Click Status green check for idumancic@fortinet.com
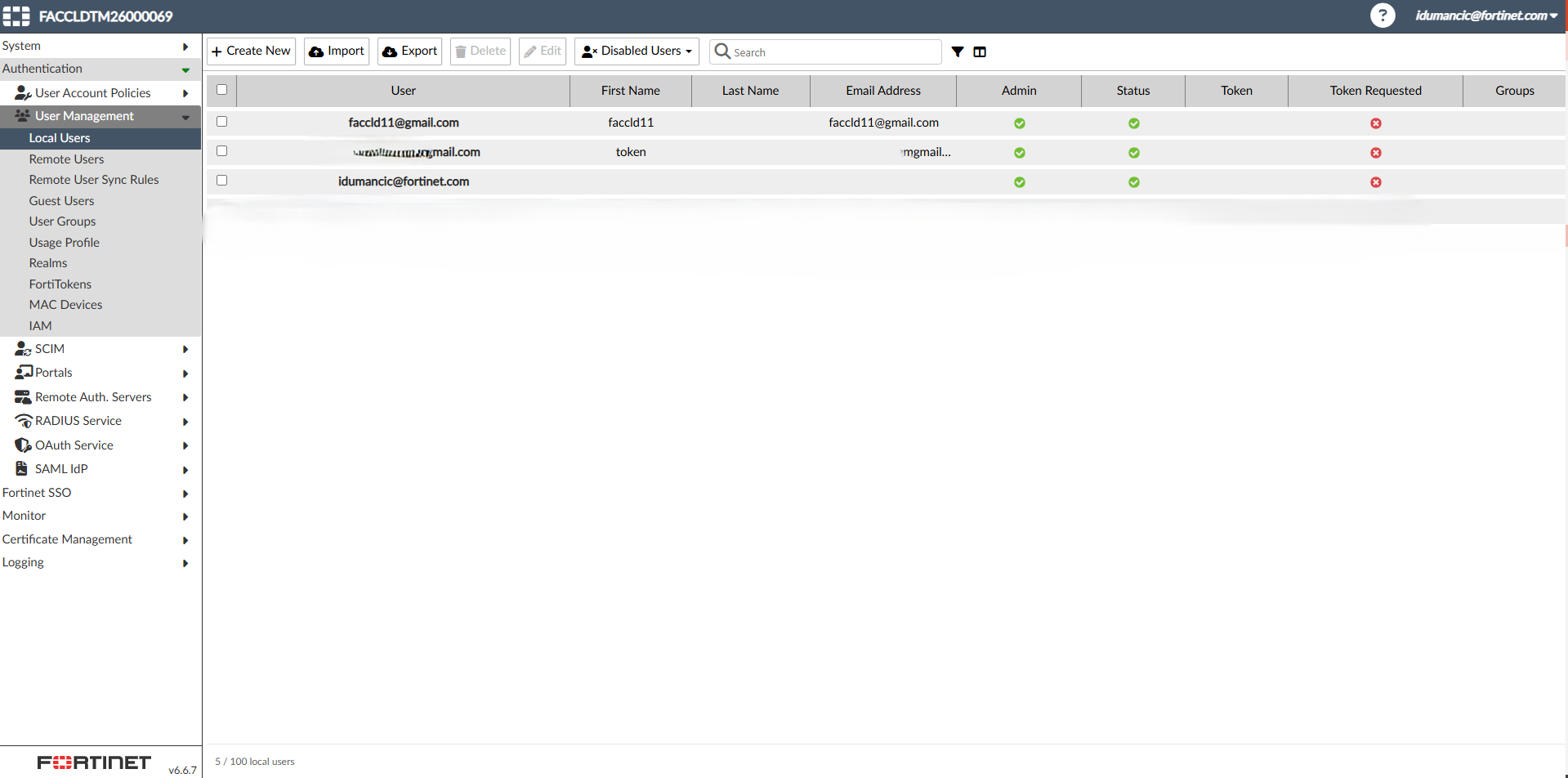Image resolution: width=1568 pixels, height=778 pixels. click(x=1134, y=182)
